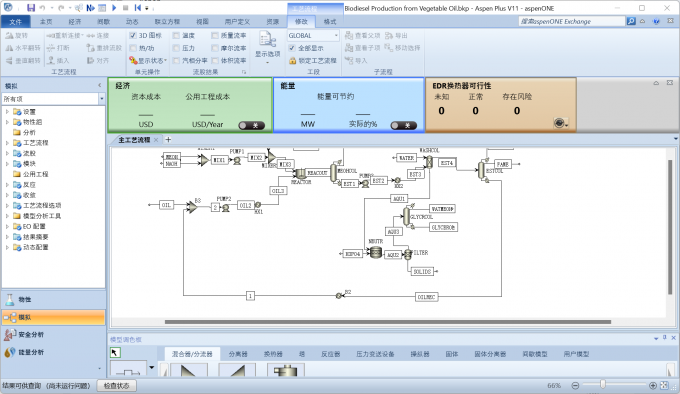Click the 物性 flask icon in navigation
The width and height of the screenshot is (680, 394).
click(x=10, y=299)
